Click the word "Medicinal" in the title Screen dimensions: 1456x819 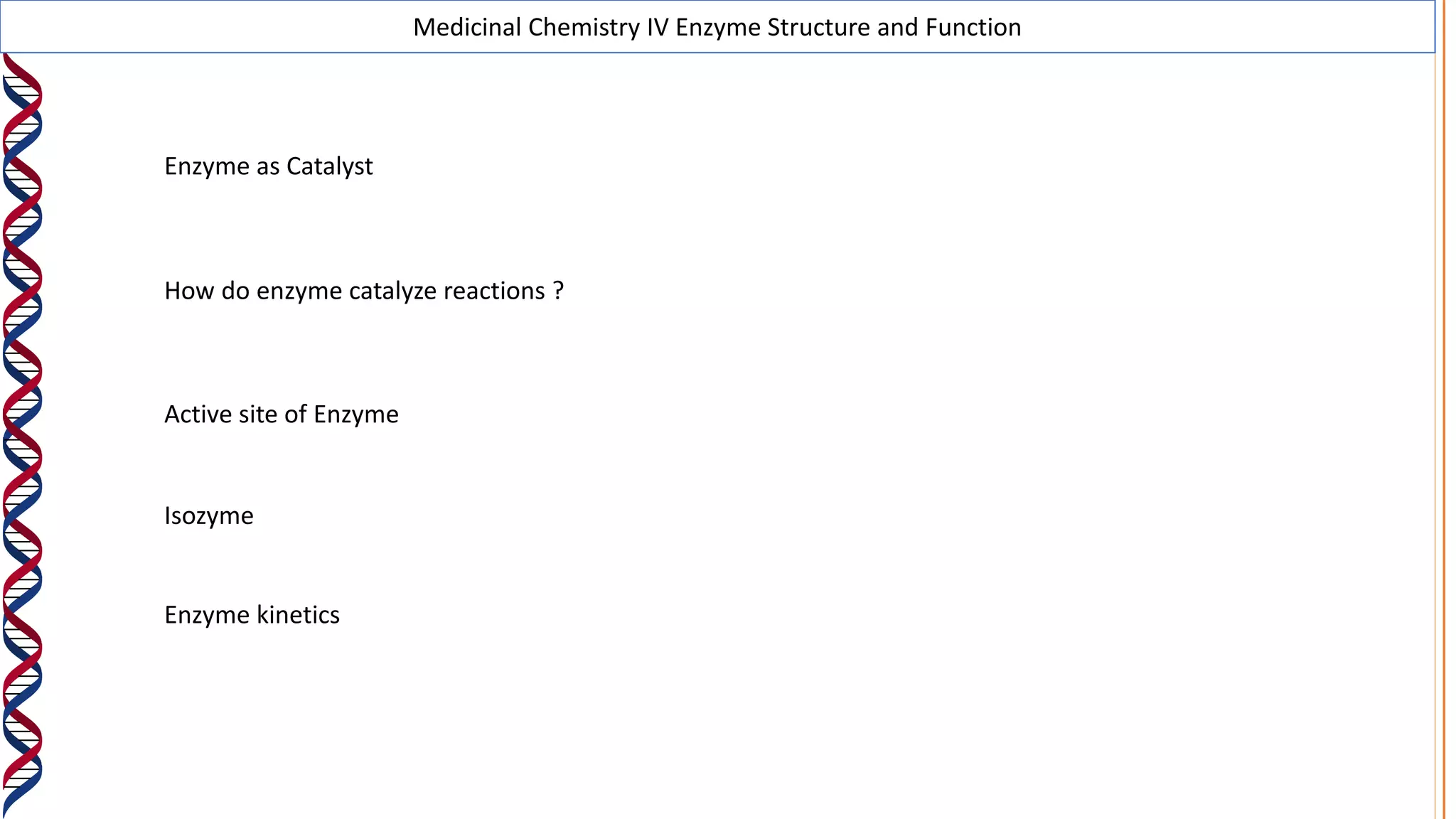click(x=467, y=27)
